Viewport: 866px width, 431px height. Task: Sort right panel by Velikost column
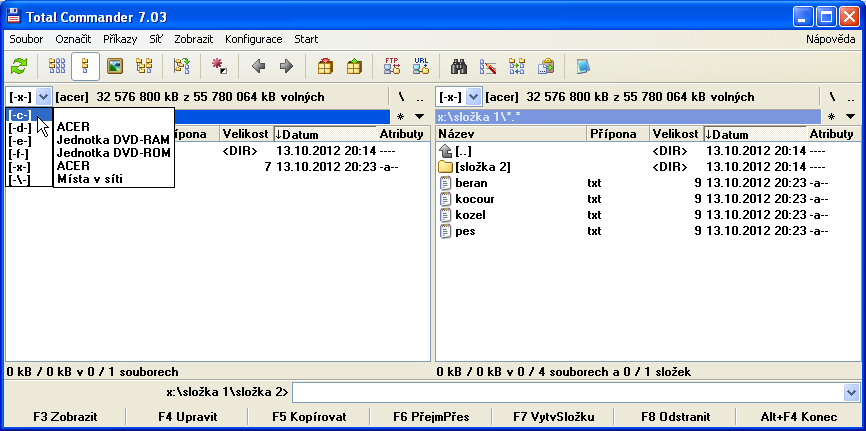(676, 134)
